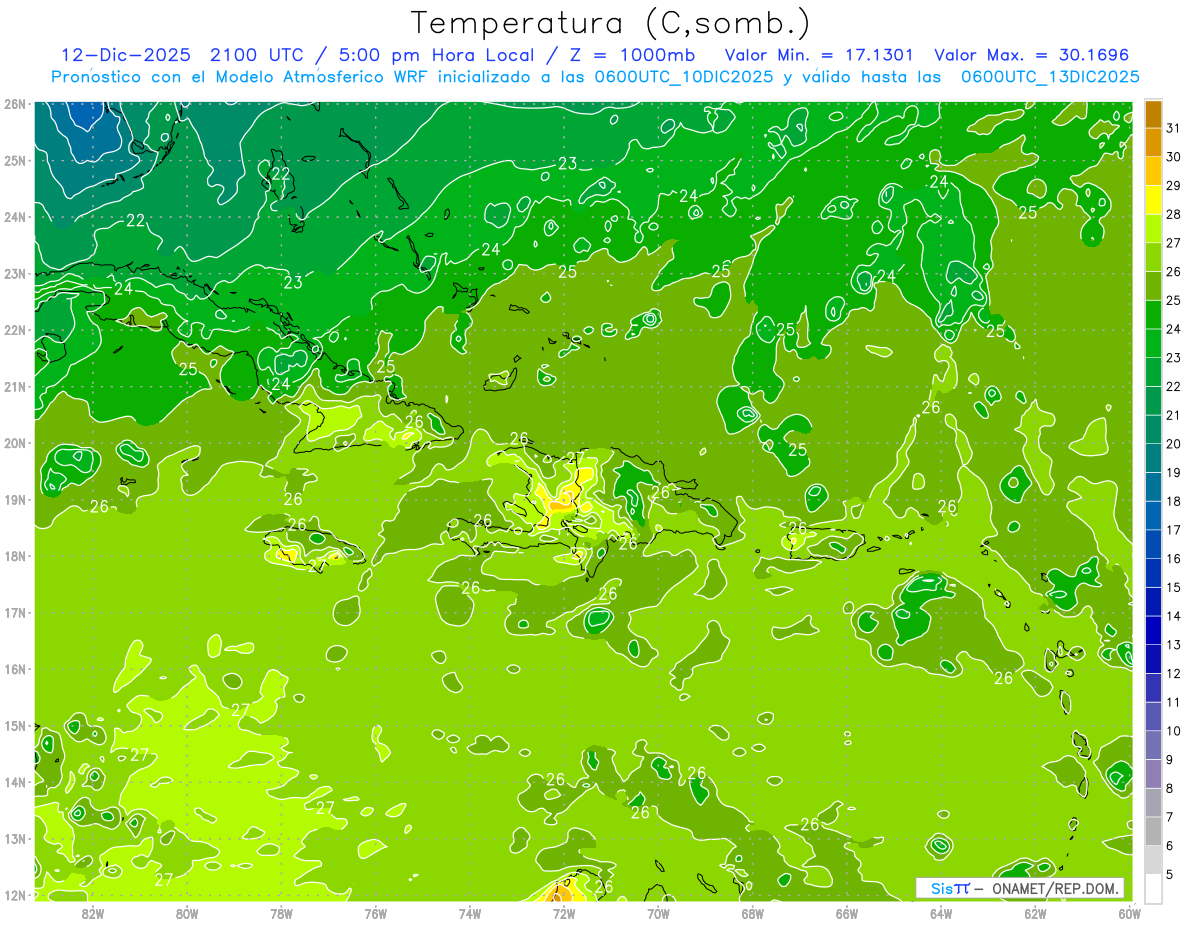
Task: Click the longitude label "64W"
Action: point(941,912)
